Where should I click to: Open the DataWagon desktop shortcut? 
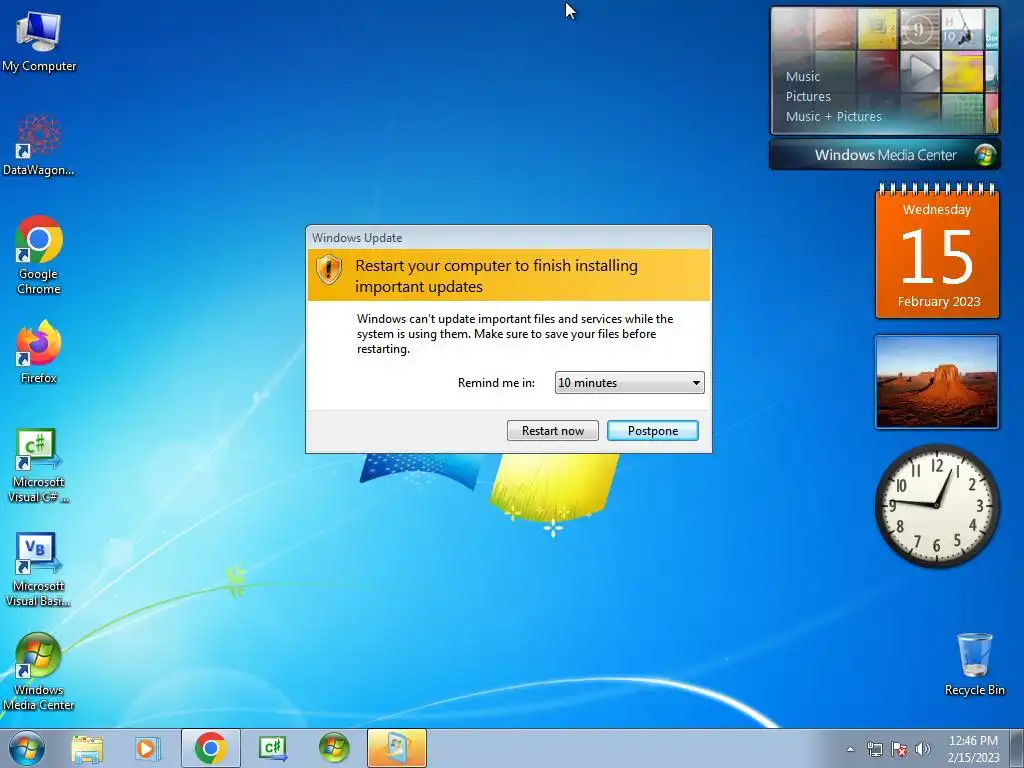pyautogui.click(x=39, y=145)
